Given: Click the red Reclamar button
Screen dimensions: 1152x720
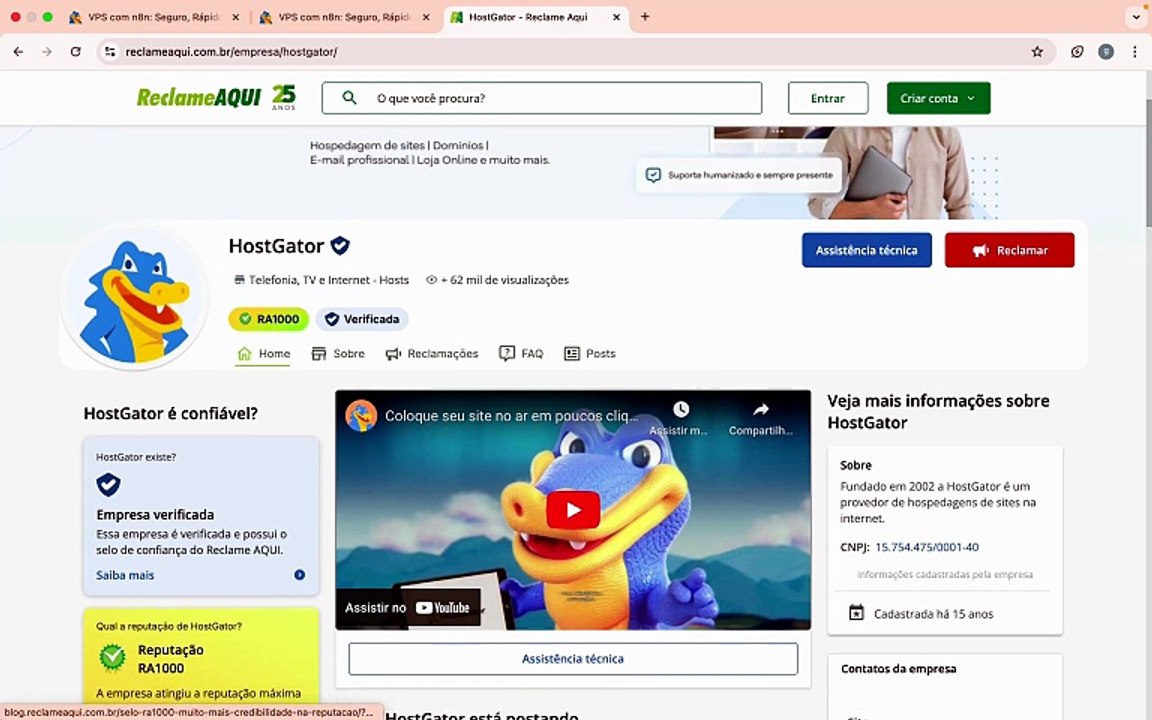Looking at the screenshot, I should [x=1009, y=250].
